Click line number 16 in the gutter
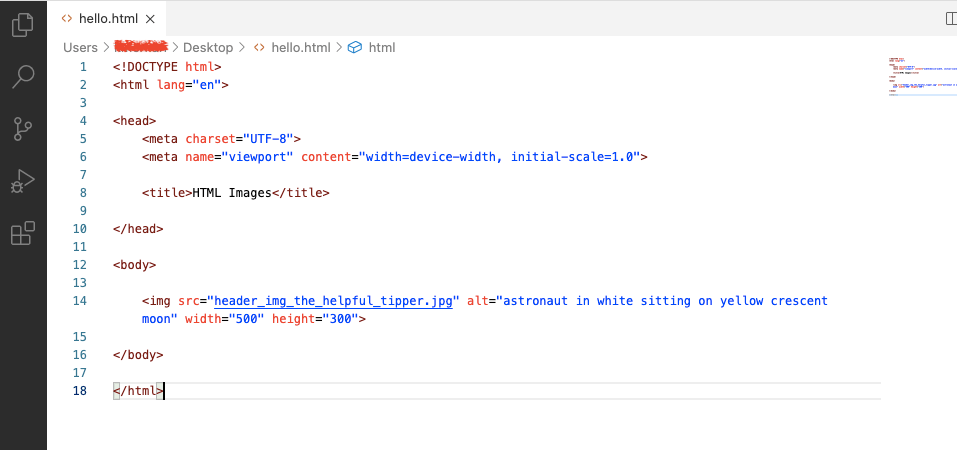The height and width of the screenshot is (450, 957). point(79,355)
